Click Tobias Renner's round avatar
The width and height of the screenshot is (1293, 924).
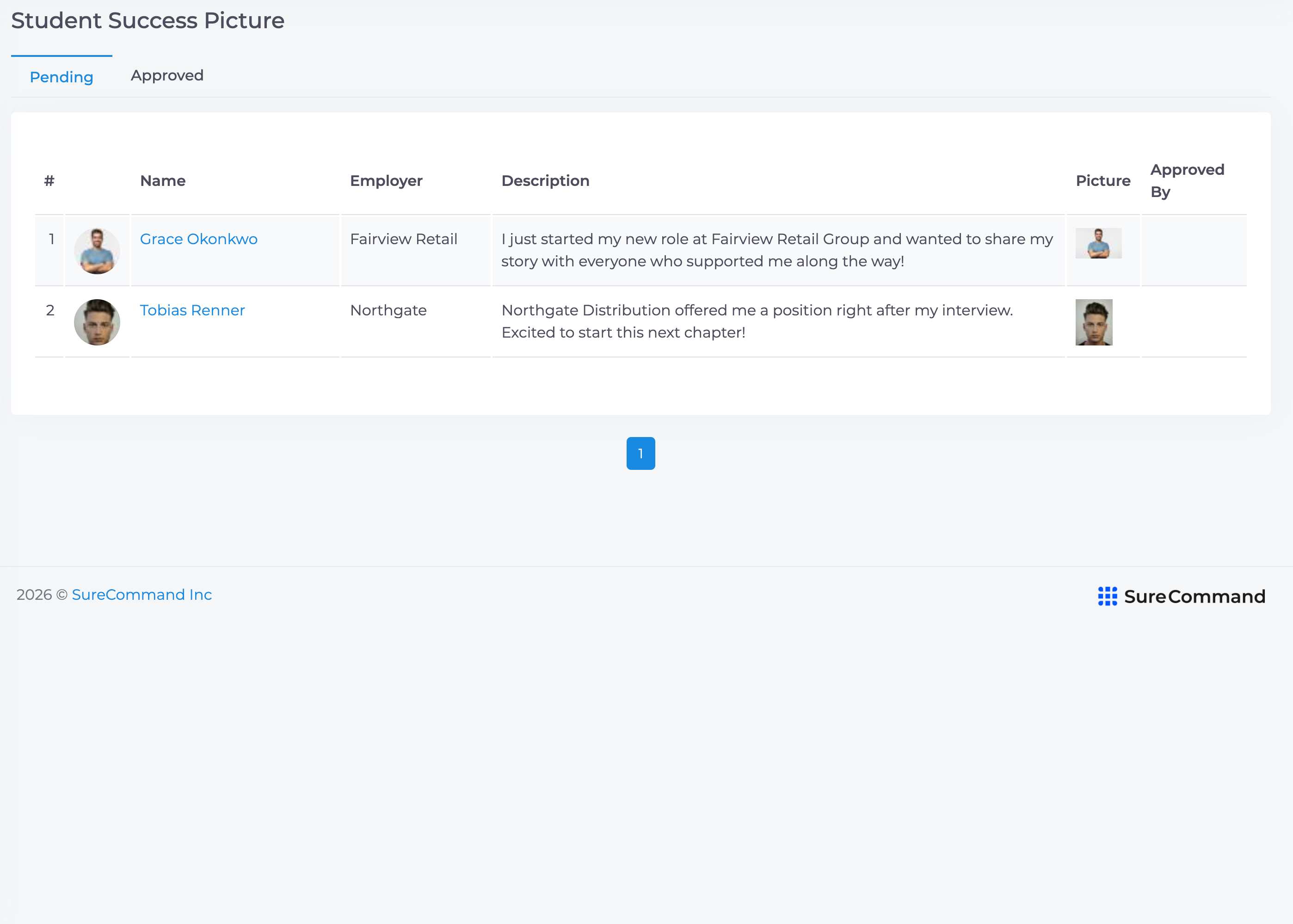click(97, 322)
